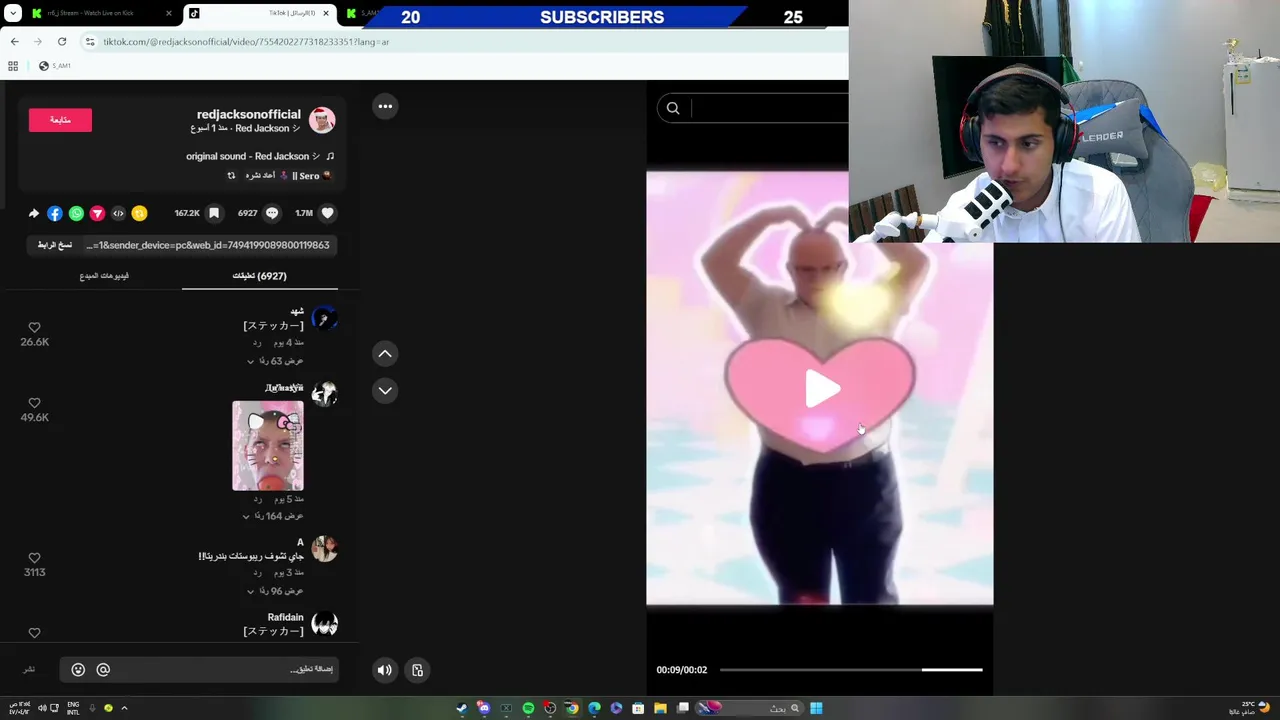Viewport: 1280px width, 720px height.
Task: Close the Kick stream browser tab
Action: 168,14
